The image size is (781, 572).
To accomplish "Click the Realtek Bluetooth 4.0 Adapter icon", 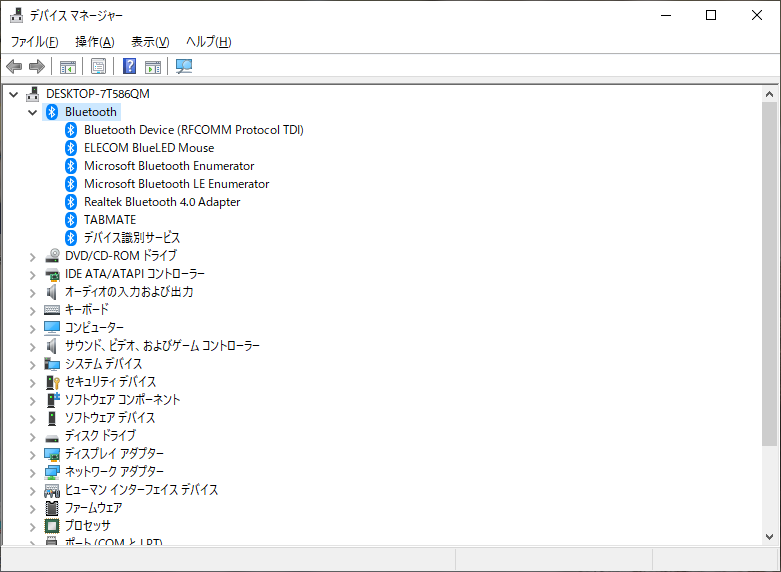I will [71, 202].
